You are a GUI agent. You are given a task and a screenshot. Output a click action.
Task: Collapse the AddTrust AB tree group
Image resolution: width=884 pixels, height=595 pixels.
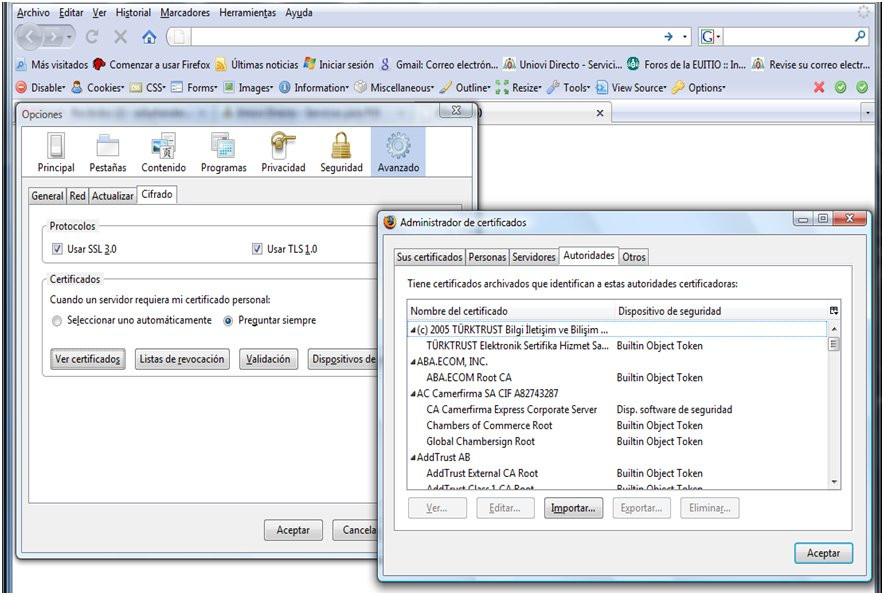pyautogui.click(x=413, y=458)
